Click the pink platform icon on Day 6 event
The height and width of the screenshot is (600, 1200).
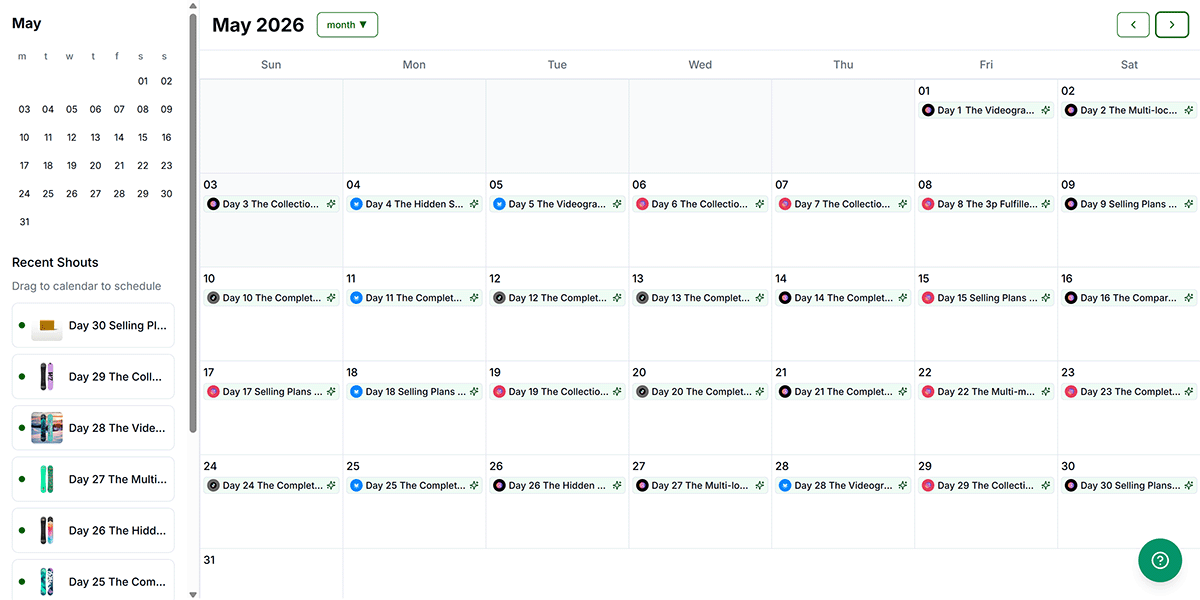coord(642,204)
